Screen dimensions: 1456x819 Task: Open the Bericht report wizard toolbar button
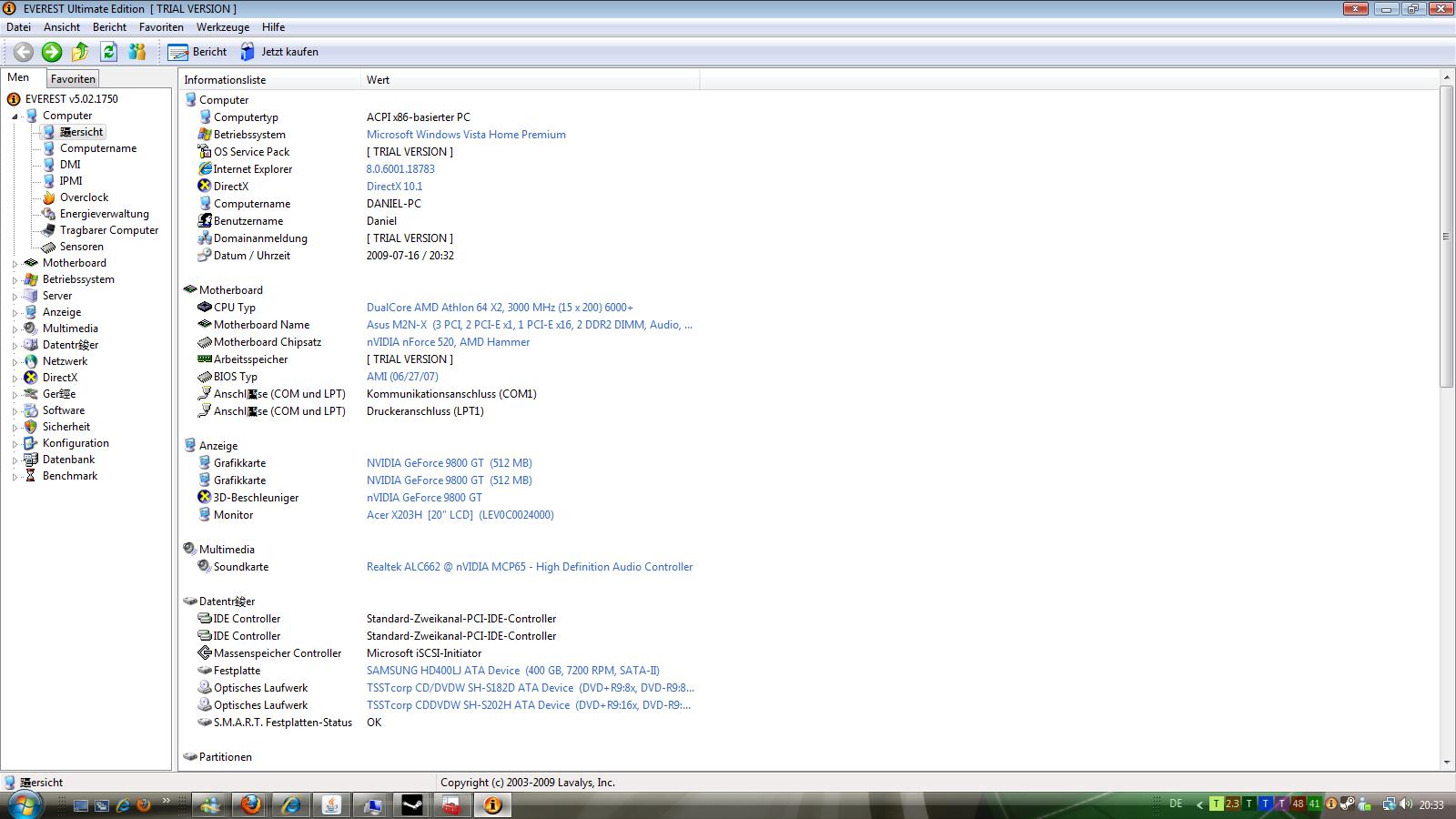(197, 52)
